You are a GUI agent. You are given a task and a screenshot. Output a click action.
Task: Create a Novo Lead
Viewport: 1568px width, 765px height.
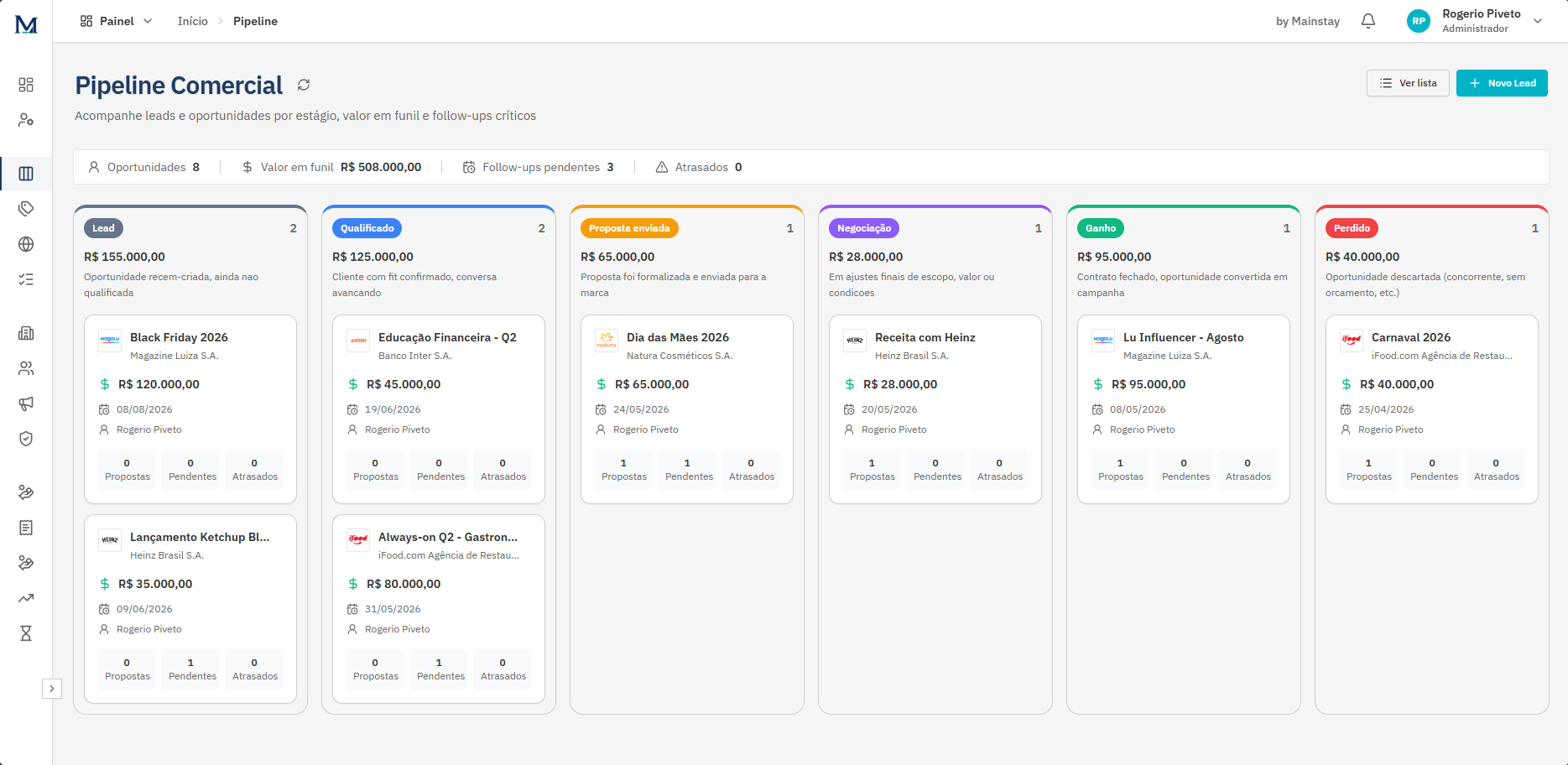point(1502,83)
